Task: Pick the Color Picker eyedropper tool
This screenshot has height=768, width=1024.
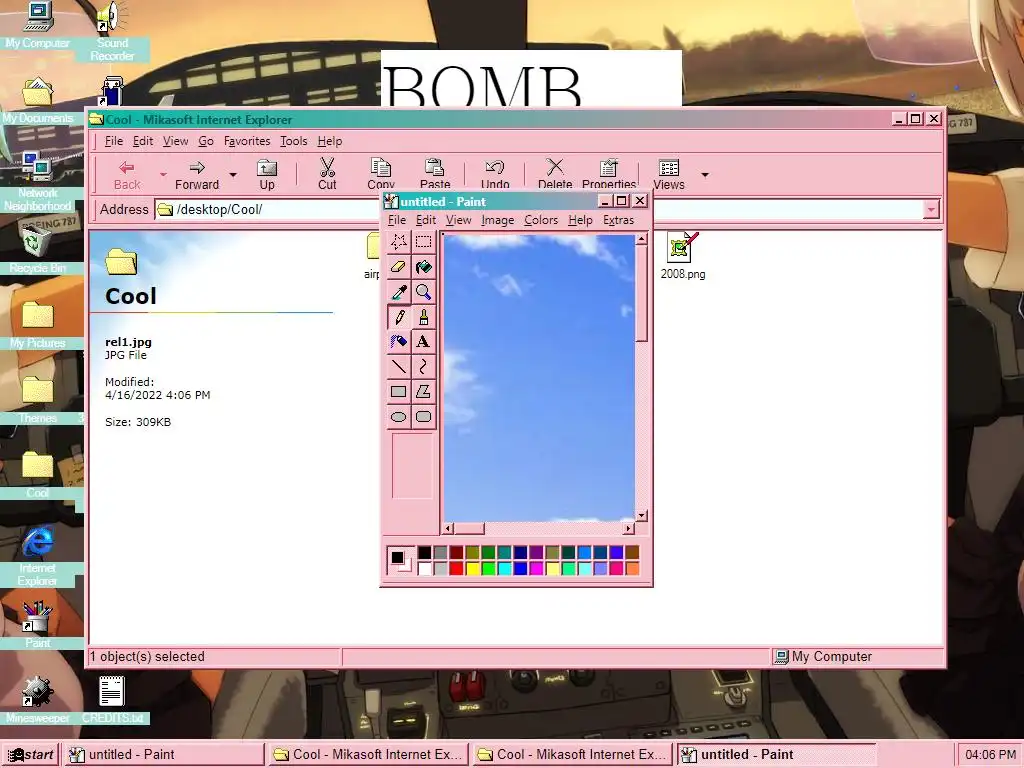Action: click(x=398, y=292)
